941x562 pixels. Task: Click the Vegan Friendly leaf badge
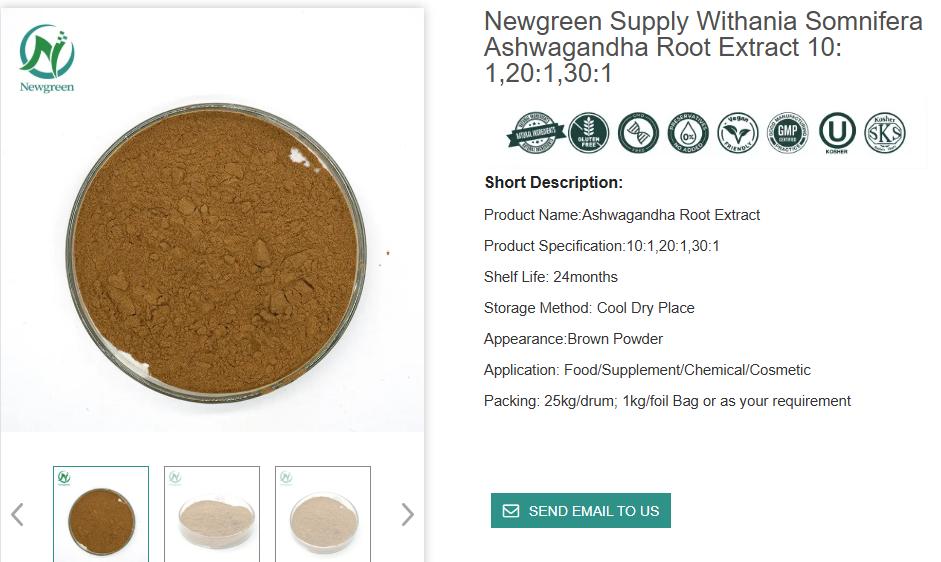[x=738, y=133]
